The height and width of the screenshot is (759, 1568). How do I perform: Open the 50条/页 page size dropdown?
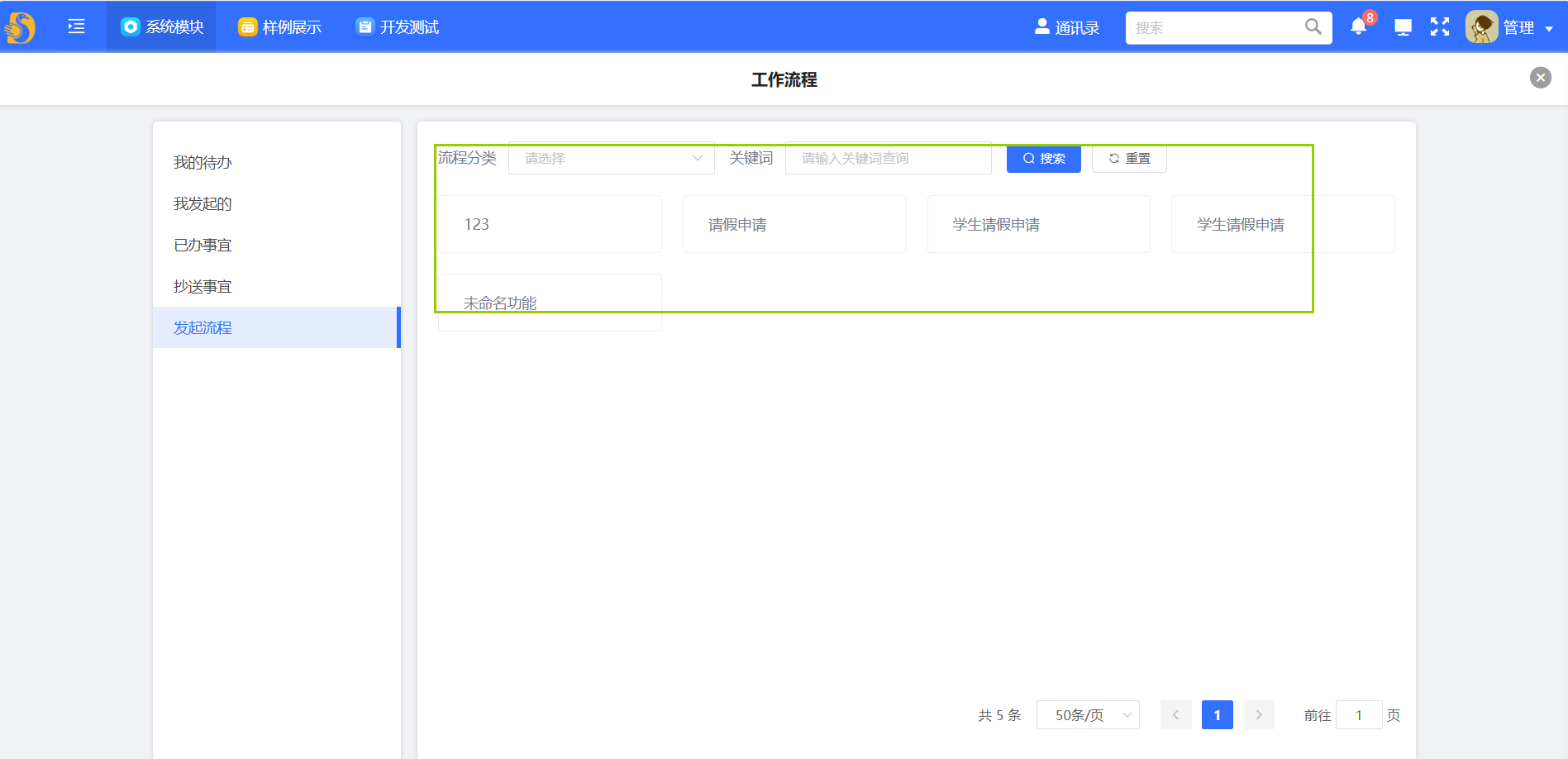click(x=1088, y=715)
